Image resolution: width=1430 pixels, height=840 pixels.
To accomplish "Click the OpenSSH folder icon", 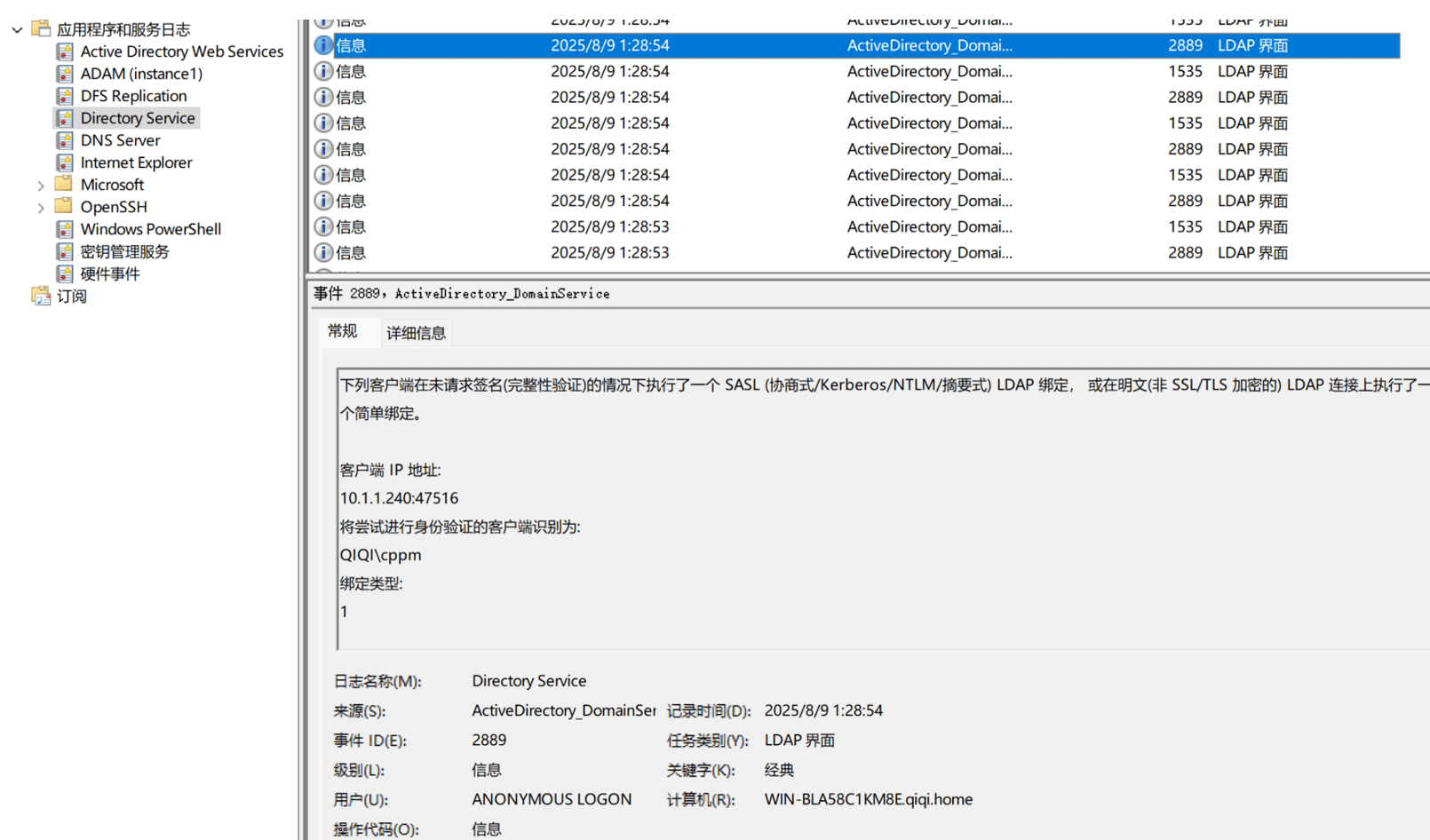I will (64, 206).
